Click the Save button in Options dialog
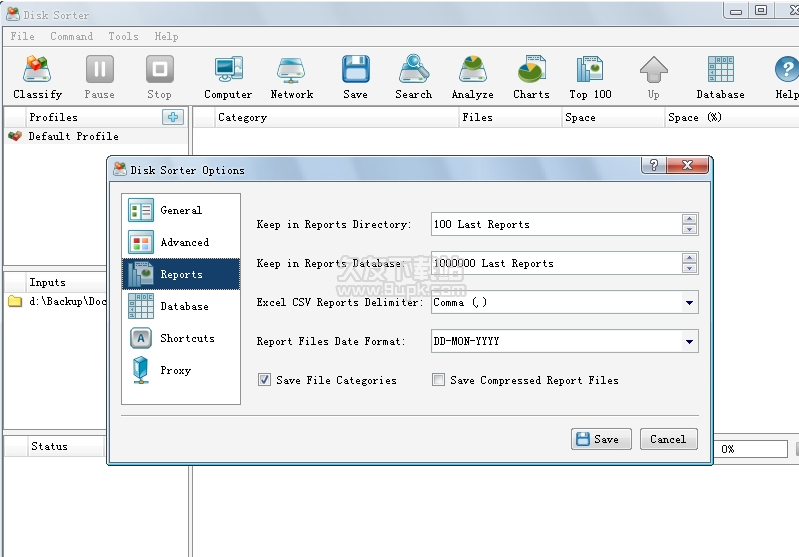The height and width of the screenshot is (557, 799). (x=601, y=439)
